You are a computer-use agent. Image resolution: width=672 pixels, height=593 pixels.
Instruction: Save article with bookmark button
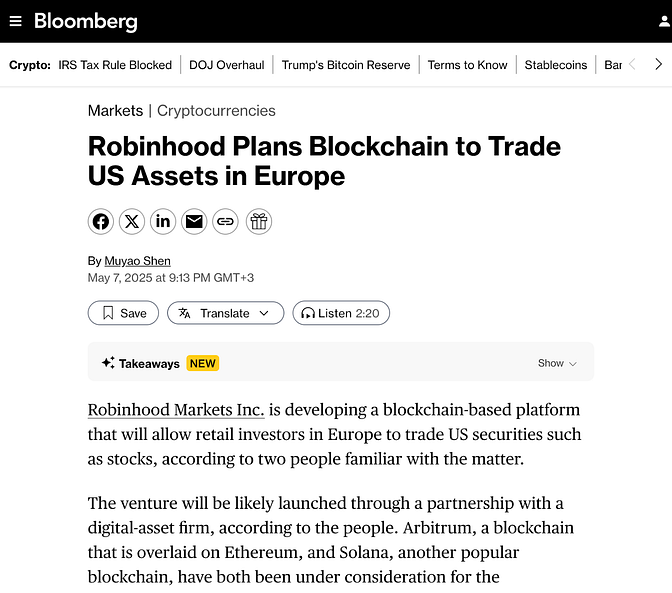point(123,313)
